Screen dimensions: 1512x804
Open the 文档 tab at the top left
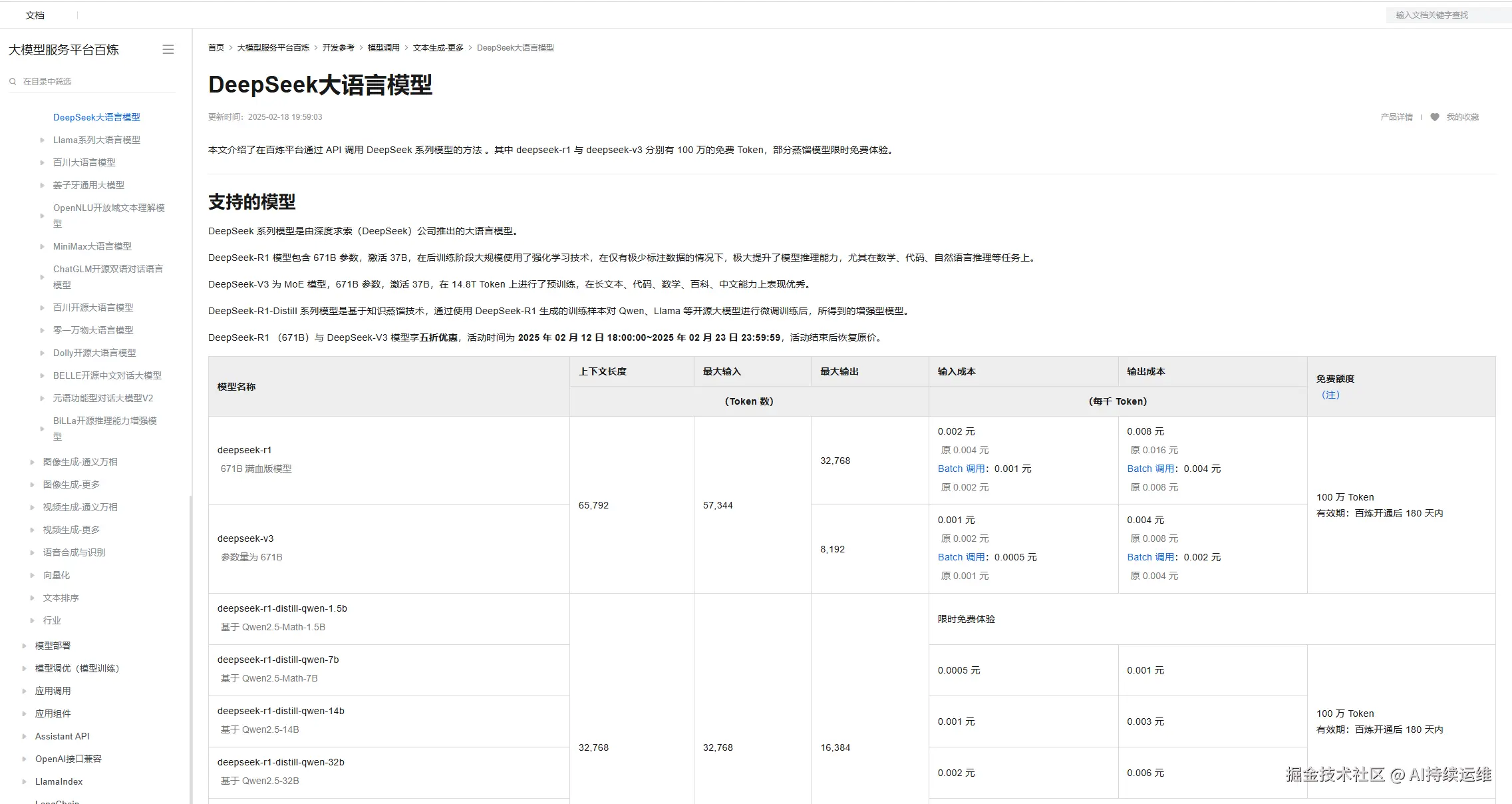point(35,15)
